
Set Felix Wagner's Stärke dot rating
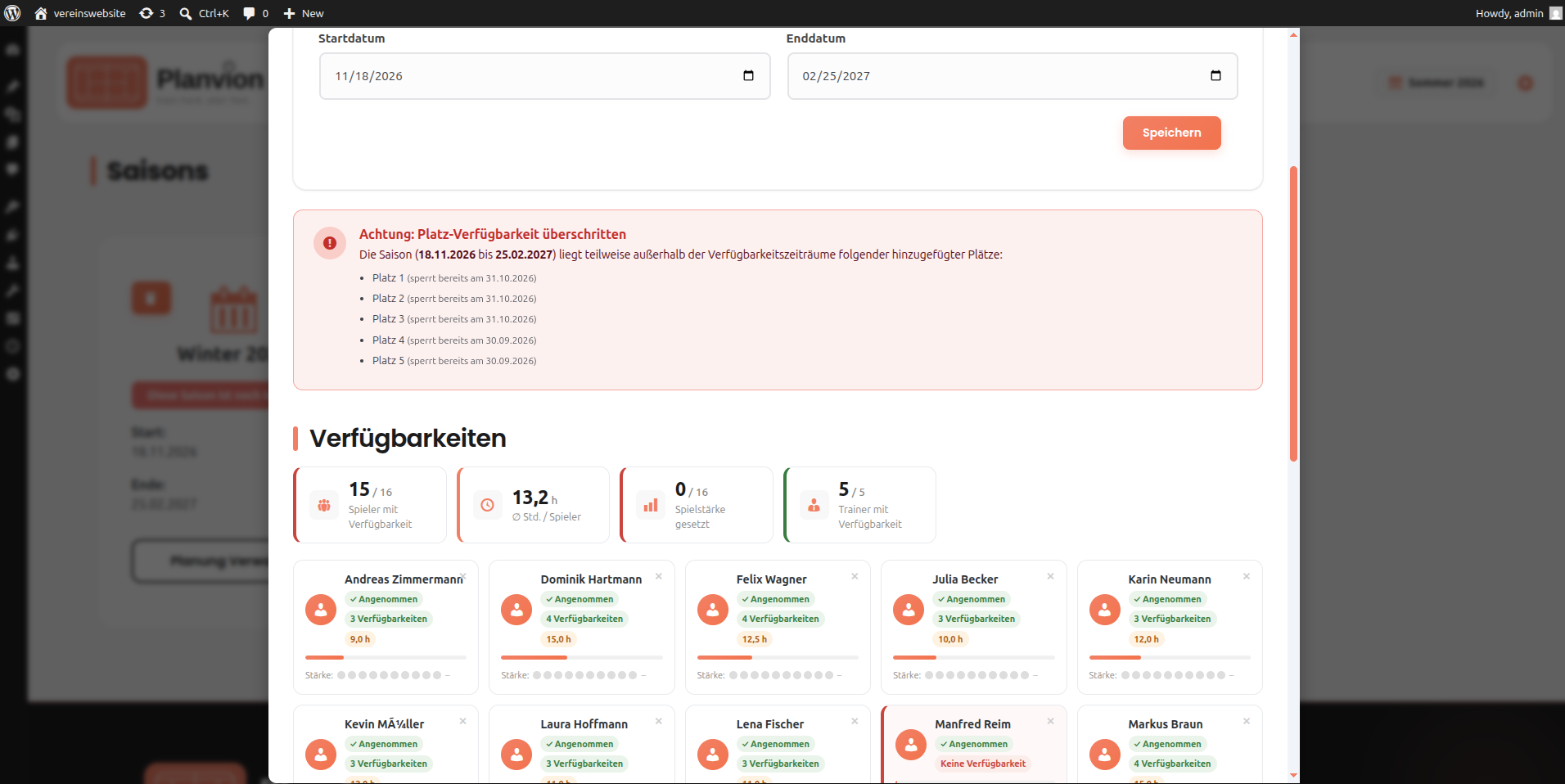coord(781,675)
